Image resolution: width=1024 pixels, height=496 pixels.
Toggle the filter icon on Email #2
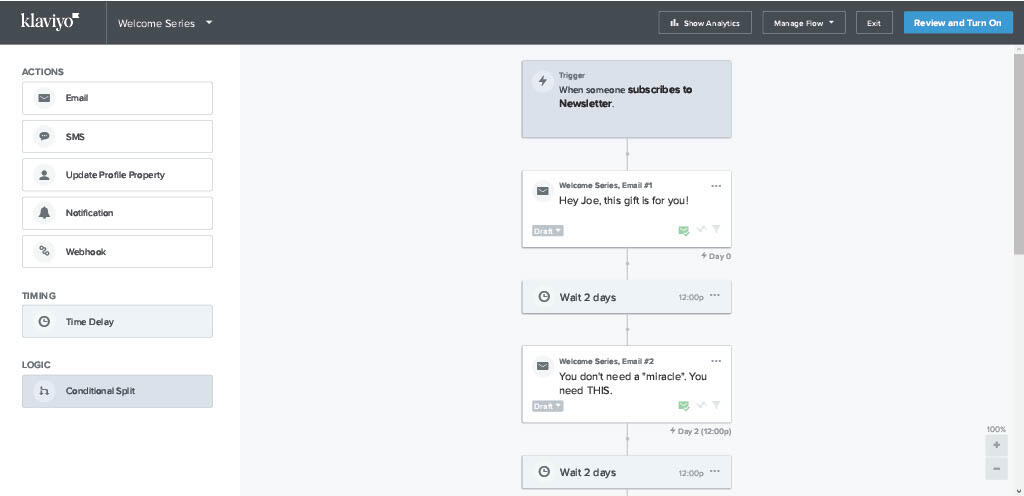pos(716,406)
